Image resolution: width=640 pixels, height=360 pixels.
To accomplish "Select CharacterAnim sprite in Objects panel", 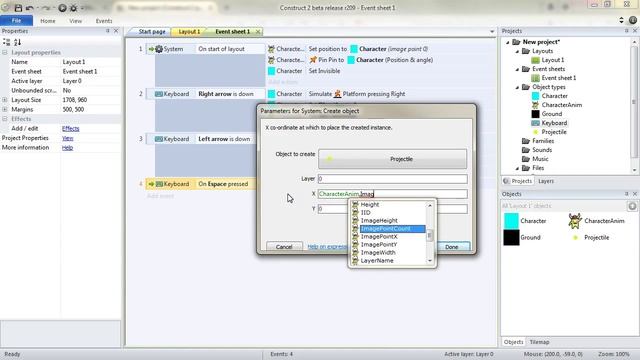I will point(575,221).
